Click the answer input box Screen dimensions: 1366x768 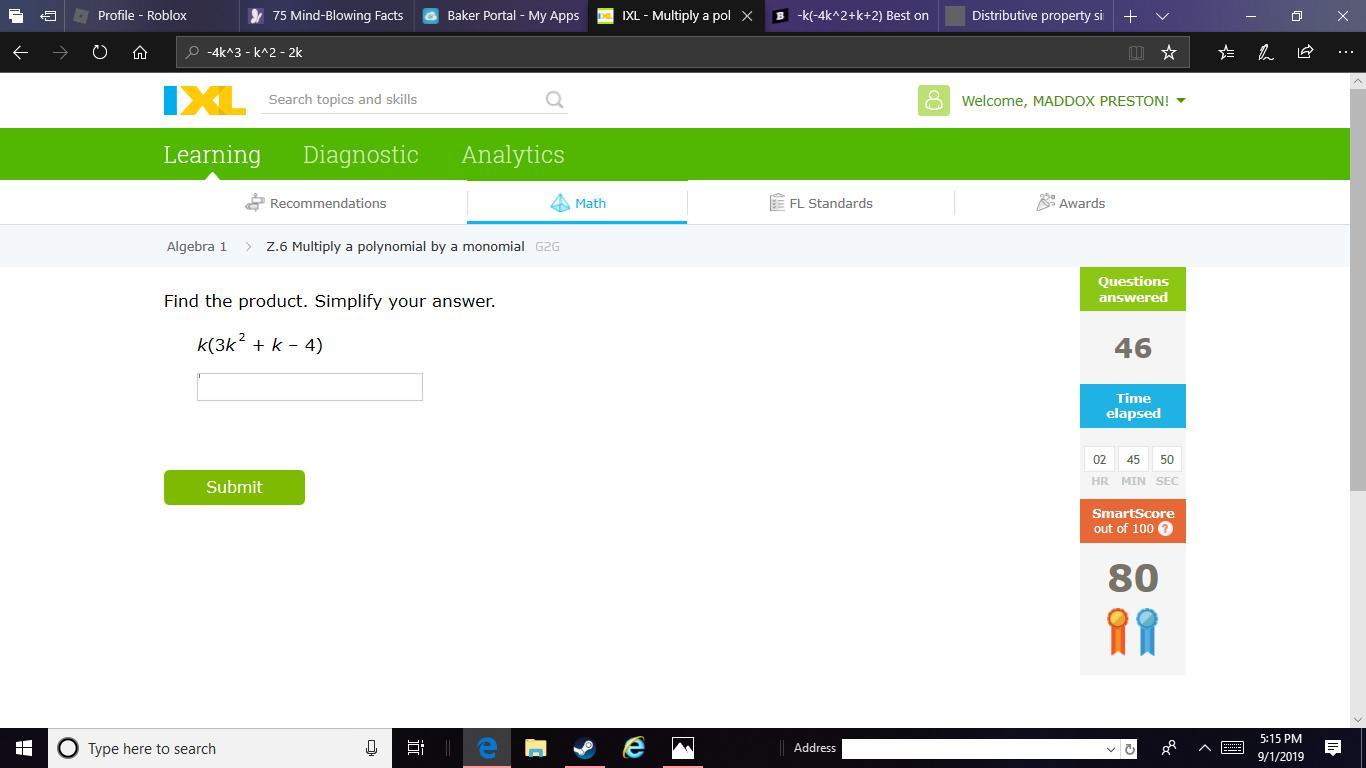[310, 387]
